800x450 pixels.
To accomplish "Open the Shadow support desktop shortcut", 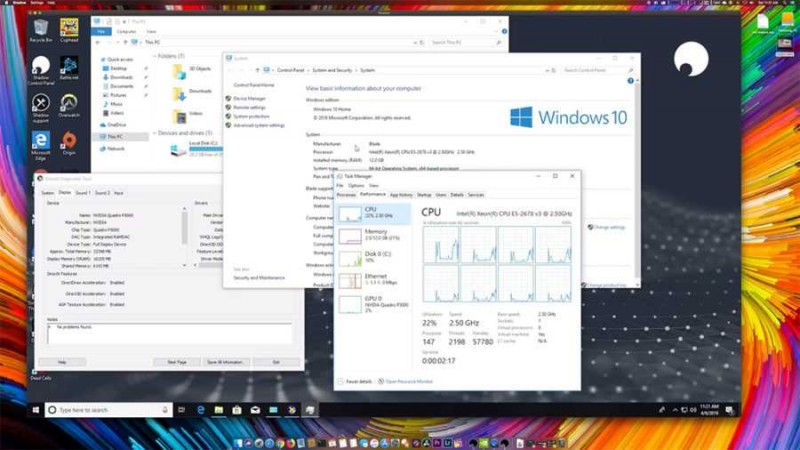I will [41, 108].
